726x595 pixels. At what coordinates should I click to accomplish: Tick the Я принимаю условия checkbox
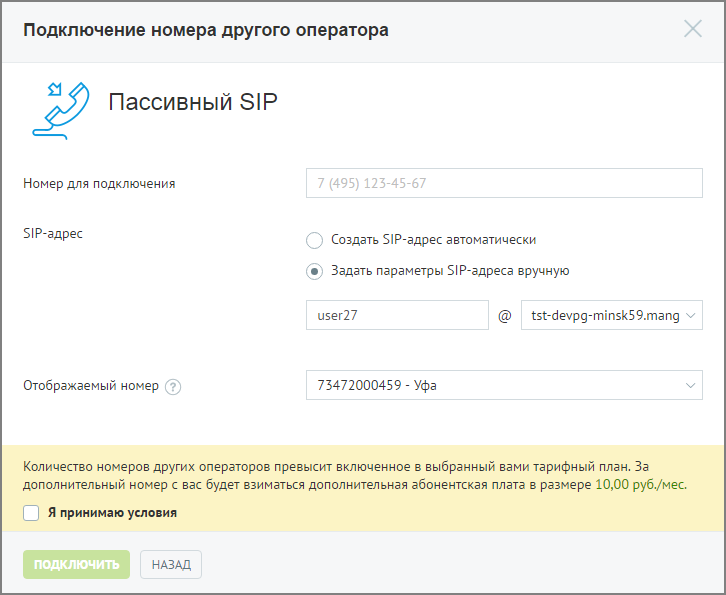click(31, 513)
